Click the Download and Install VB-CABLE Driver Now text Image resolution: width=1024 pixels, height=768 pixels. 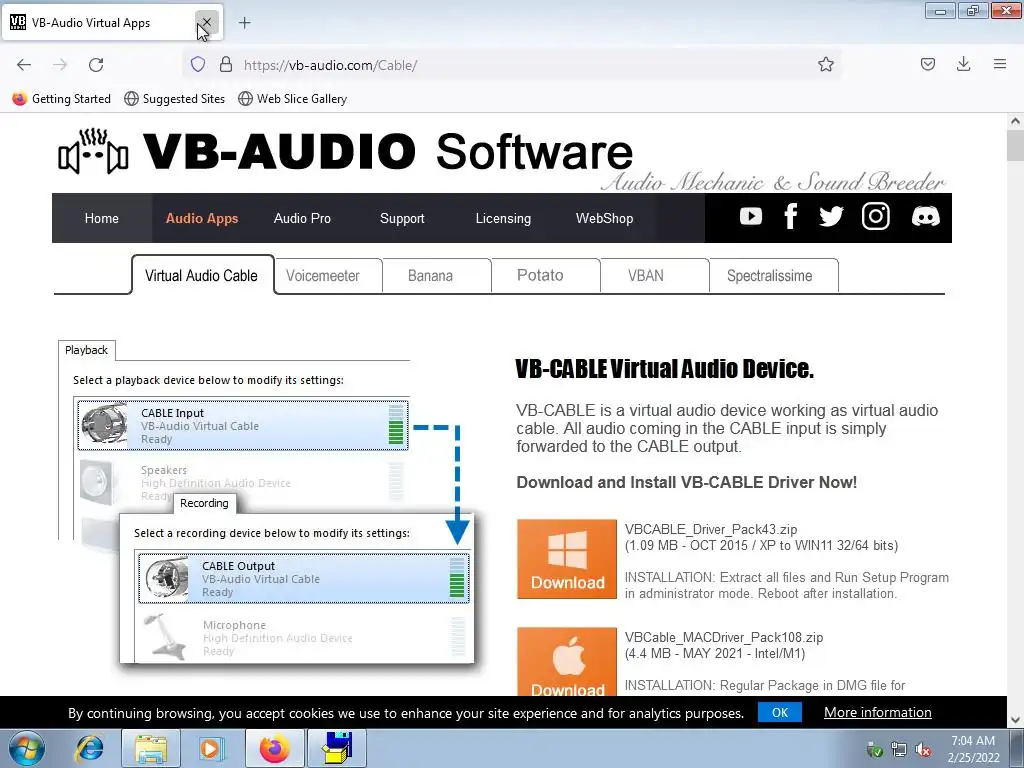[686, 483]
